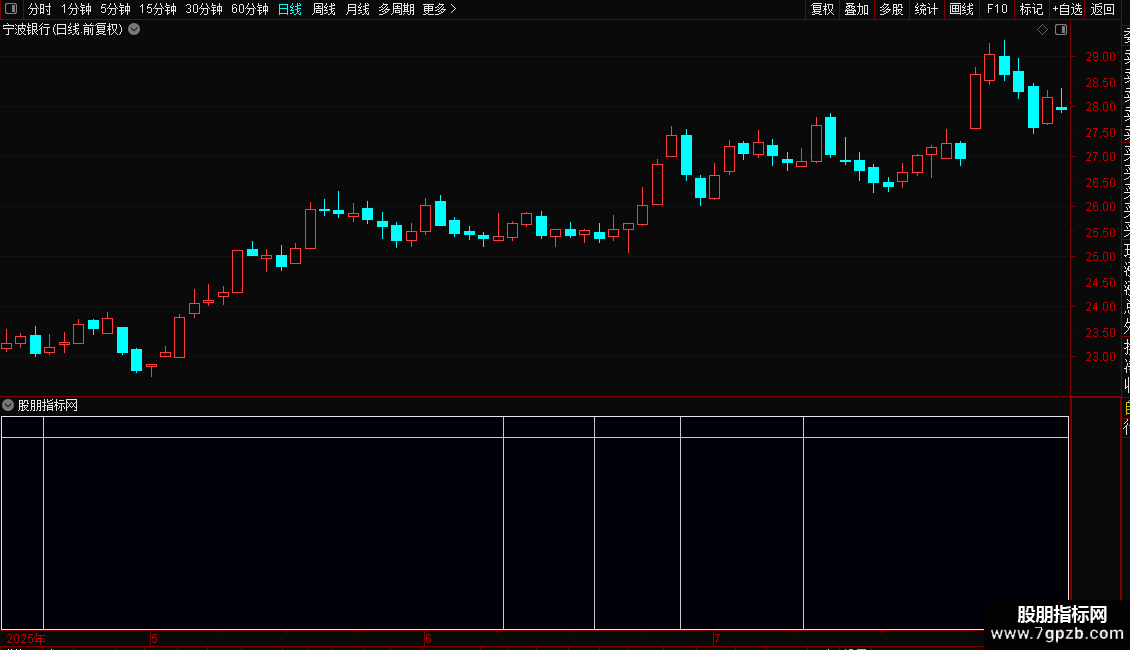Select the 5分钟 period
The width and height of the screenshot is (1130, 650).
click(115, 9)
